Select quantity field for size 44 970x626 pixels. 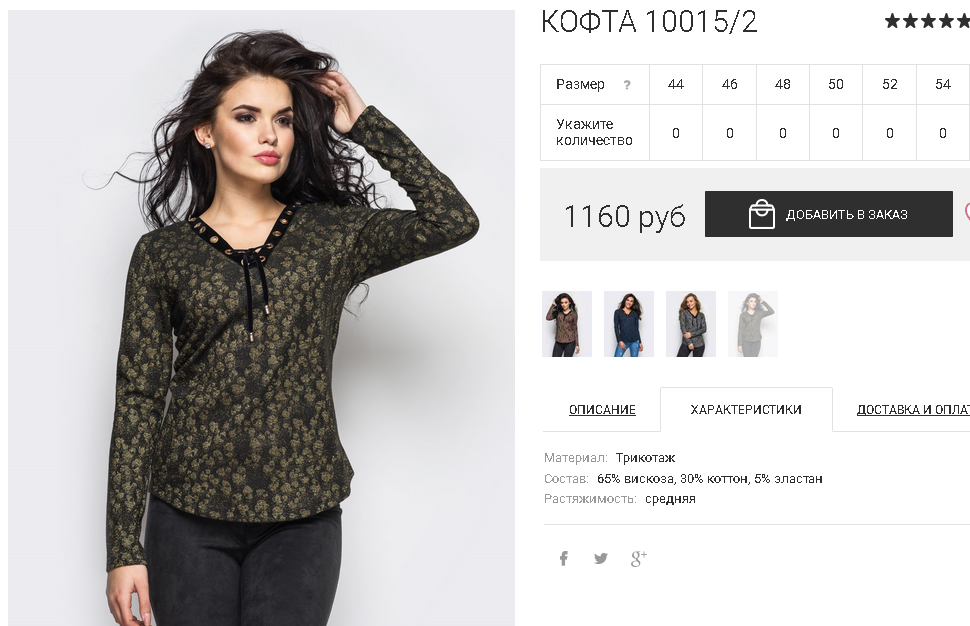[676, 133]
